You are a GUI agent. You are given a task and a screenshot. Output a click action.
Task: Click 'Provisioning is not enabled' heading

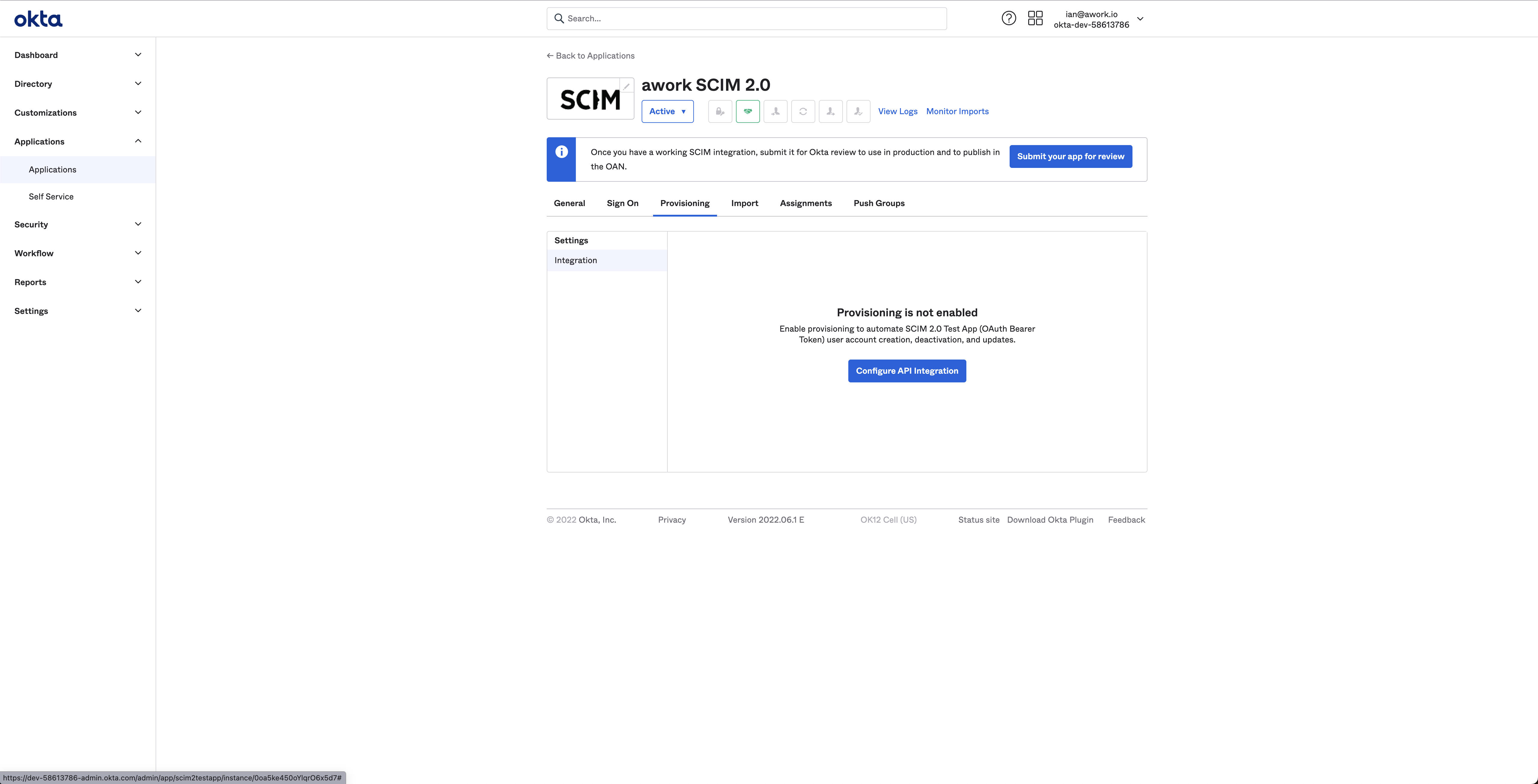[x=907, y=312]
